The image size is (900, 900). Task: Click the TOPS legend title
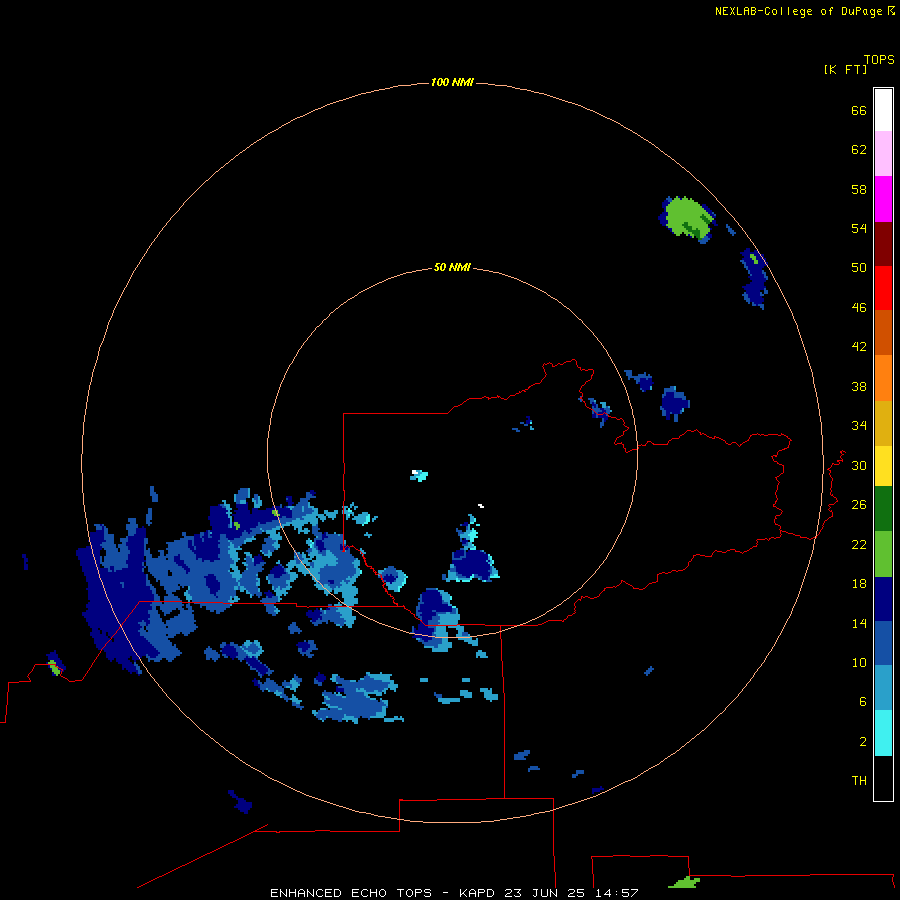(x=879, y=59)
